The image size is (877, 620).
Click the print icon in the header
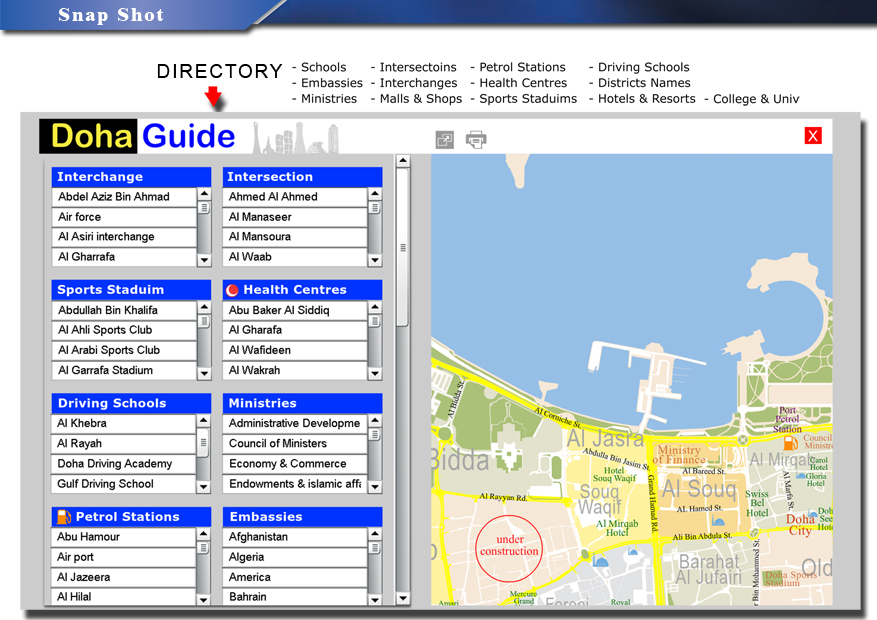476,139
